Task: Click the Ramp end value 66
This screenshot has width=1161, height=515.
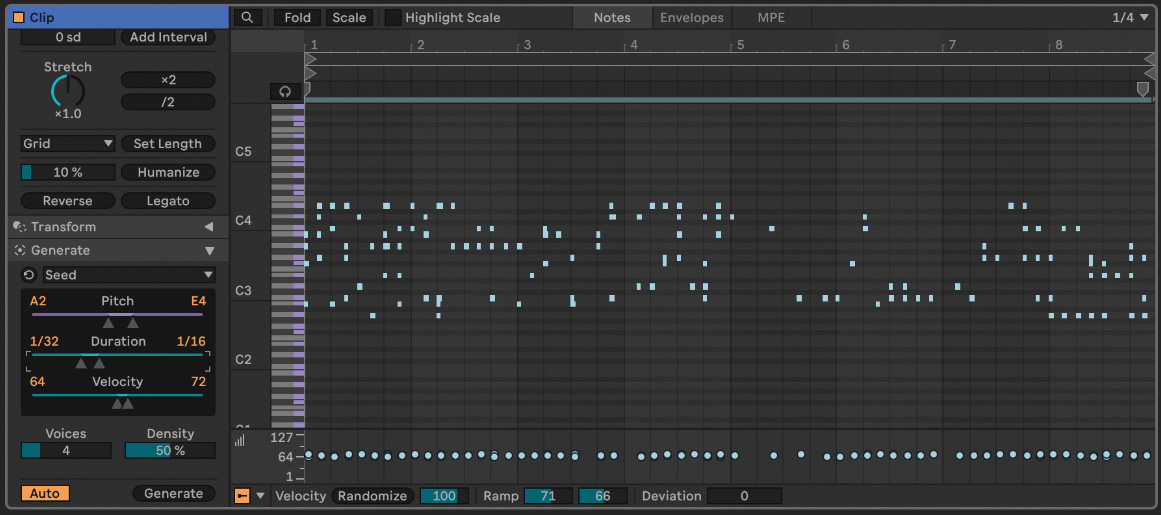Action: click(603, 496)
